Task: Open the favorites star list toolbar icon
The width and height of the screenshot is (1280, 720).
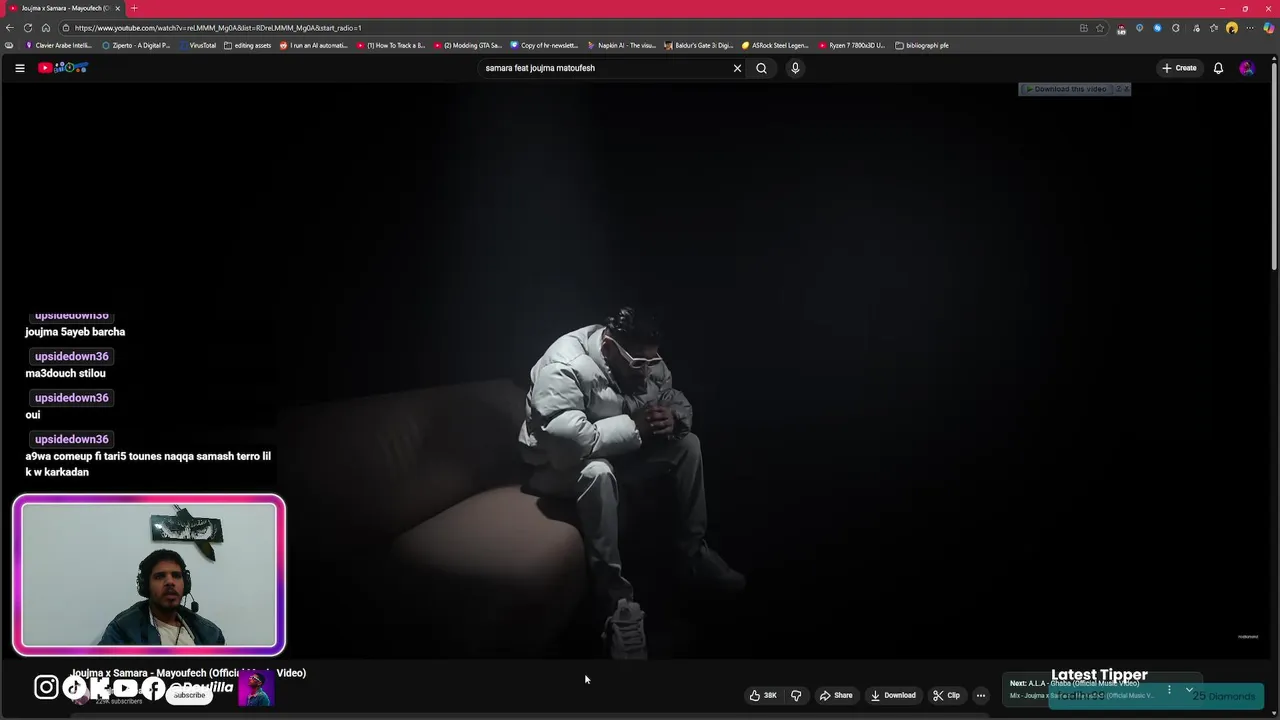Action: [x=1213, y=28]
